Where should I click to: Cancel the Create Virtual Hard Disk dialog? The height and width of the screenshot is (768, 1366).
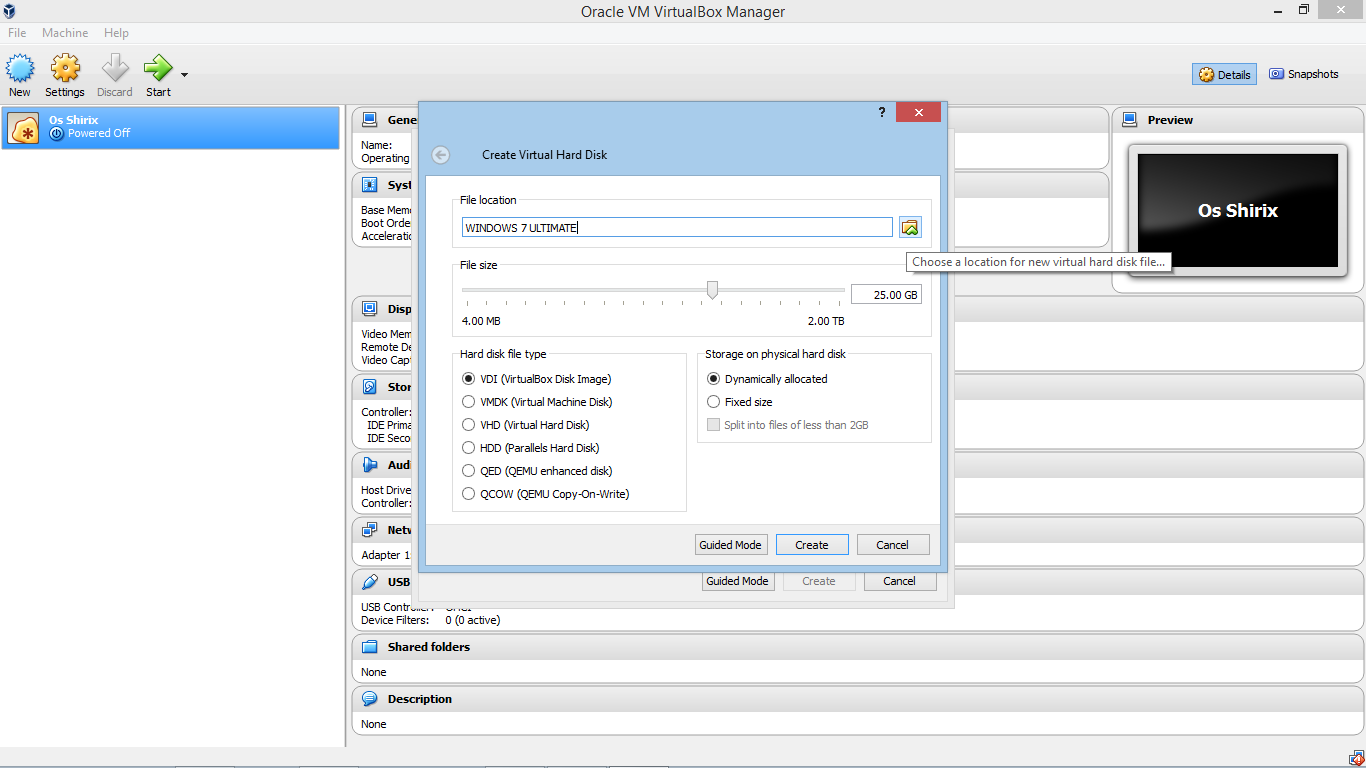pos(893,545)
